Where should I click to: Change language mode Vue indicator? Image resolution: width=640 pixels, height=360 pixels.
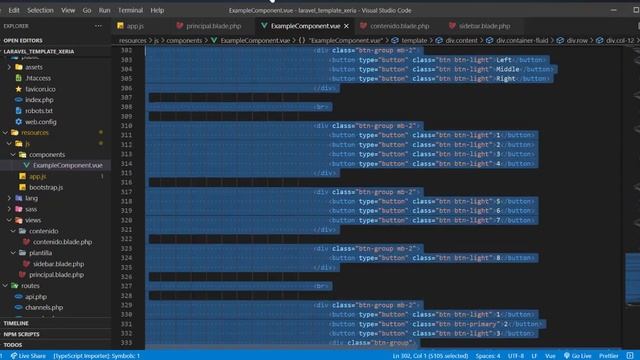tap(550, 356)
